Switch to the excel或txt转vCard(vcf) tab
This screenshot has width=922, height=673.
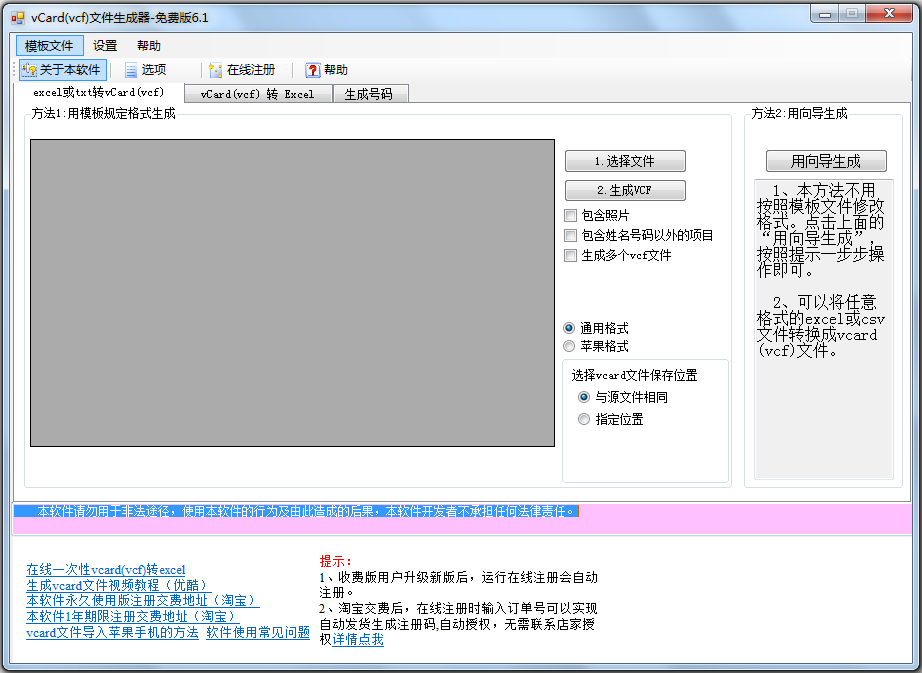click(99, 92)
